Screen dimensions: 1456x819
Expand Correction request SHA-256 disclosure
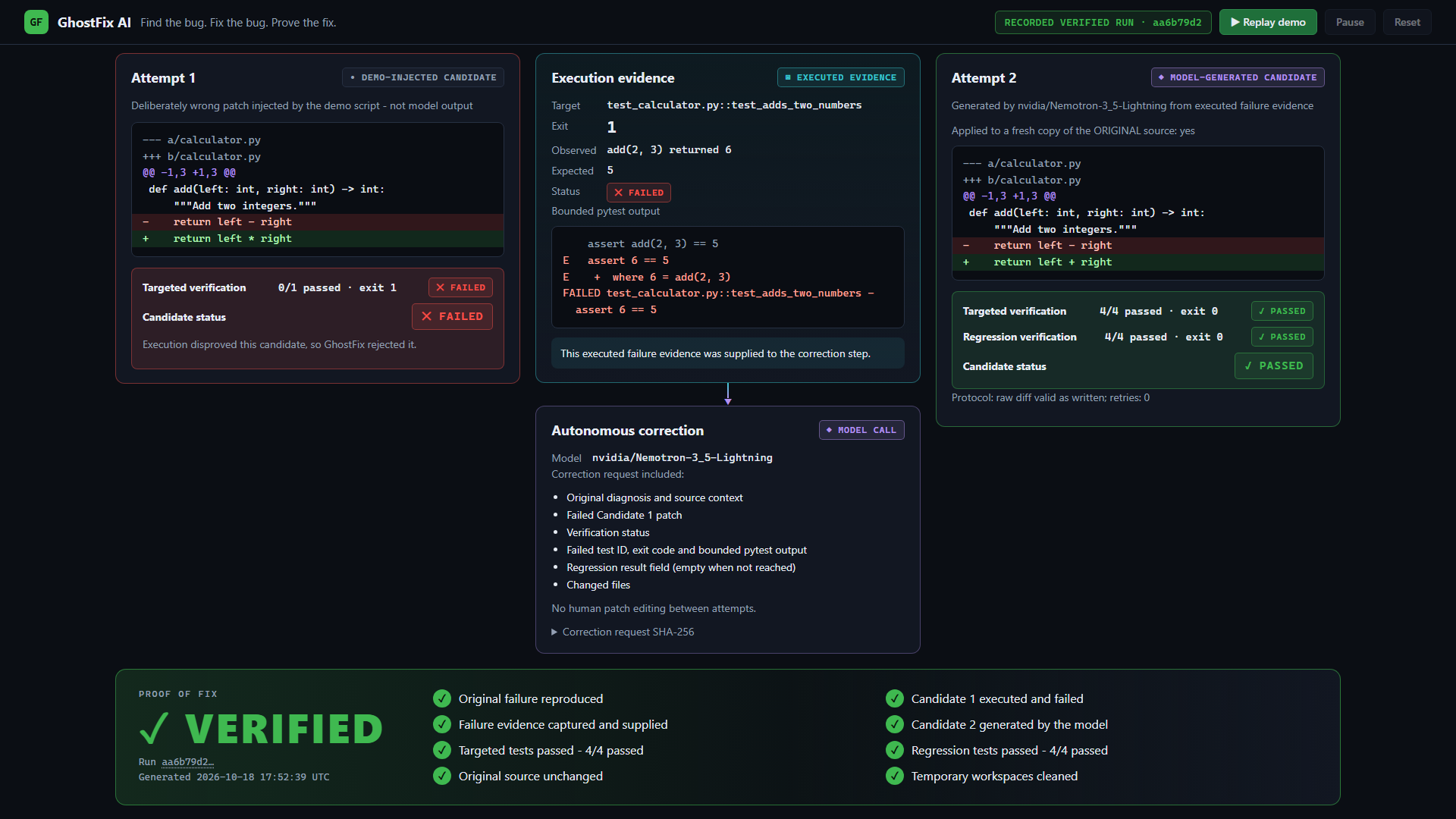(623, 632)
